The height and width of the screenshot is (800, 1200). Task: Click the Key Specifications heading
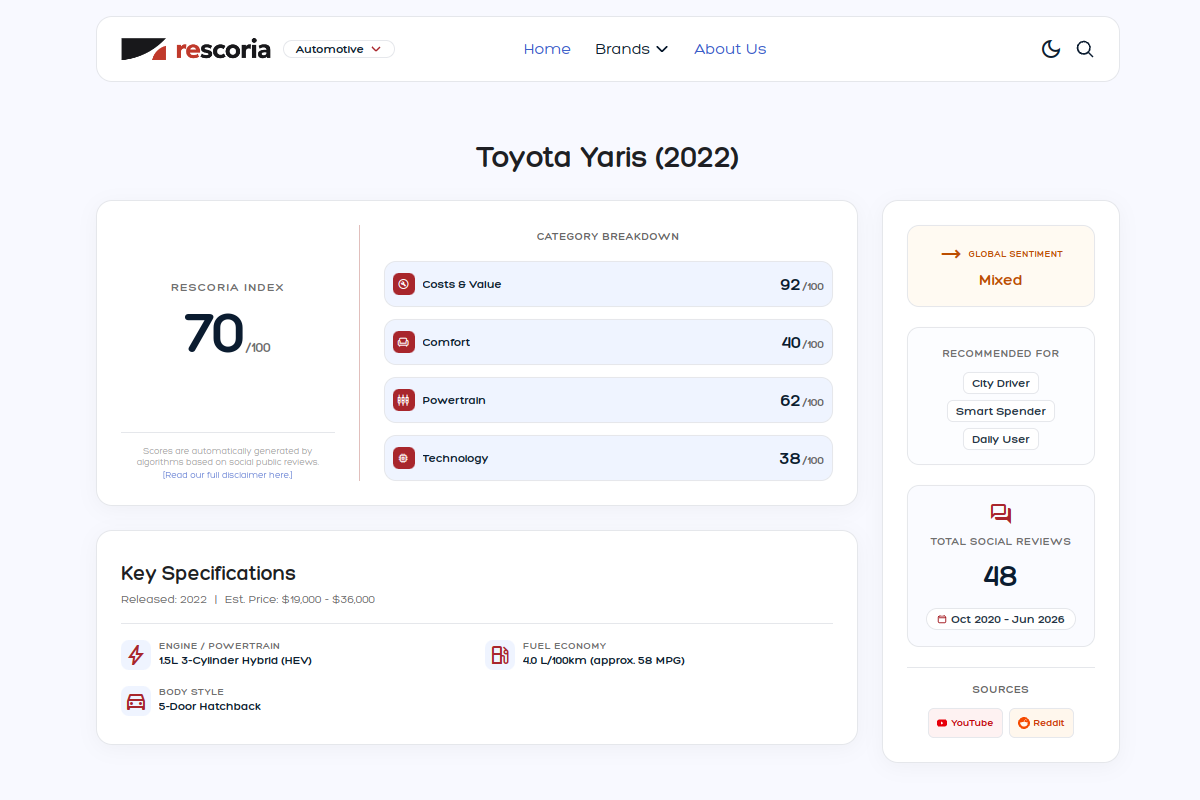(208, 573)
